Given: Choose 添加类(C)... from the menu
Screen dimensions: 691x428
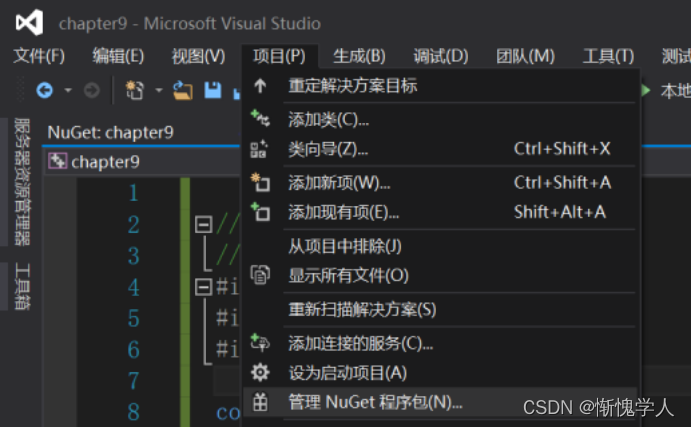Looking at the screenshot, I should tap(440, 119).
